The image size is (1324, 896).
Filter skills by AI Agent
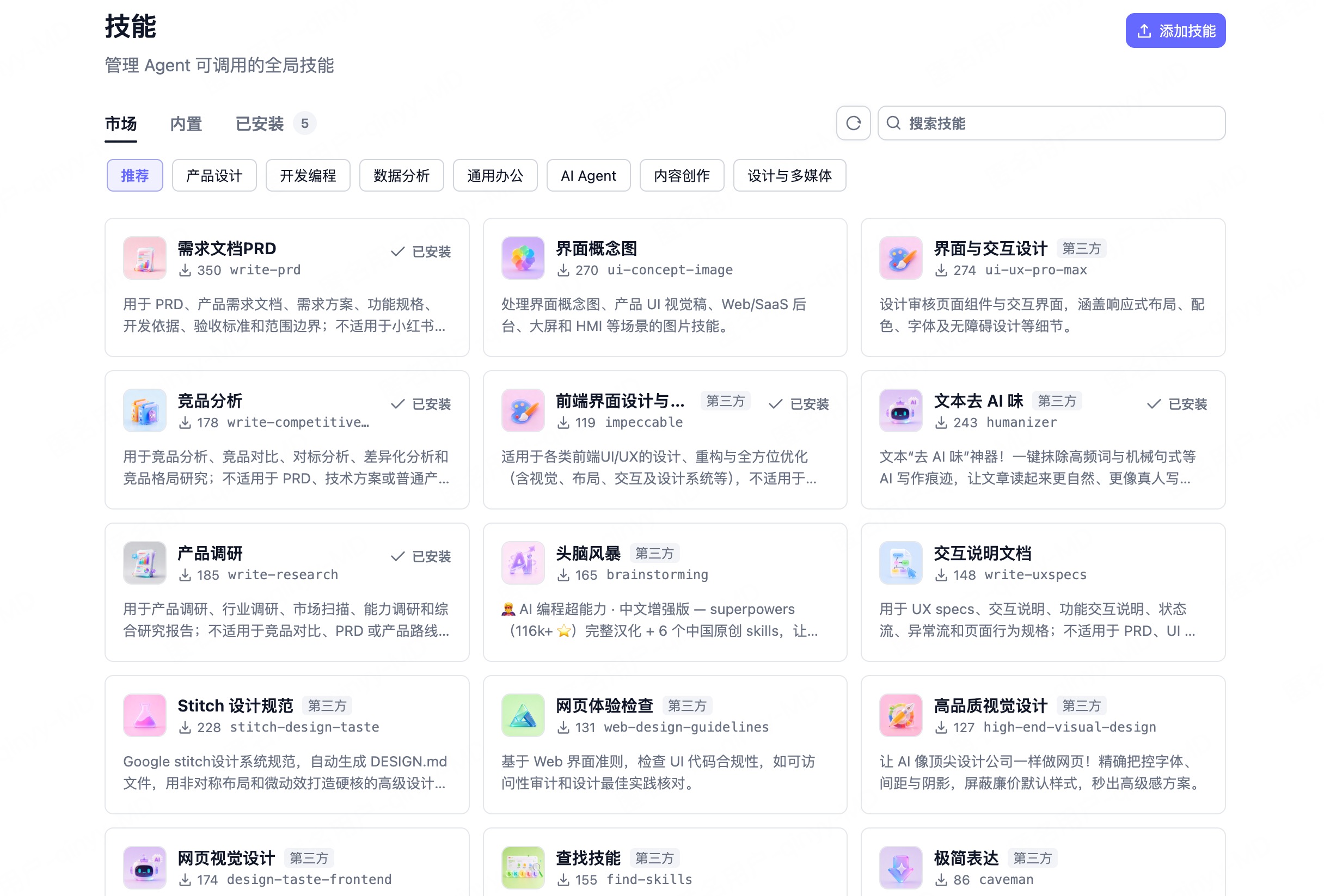588,175
